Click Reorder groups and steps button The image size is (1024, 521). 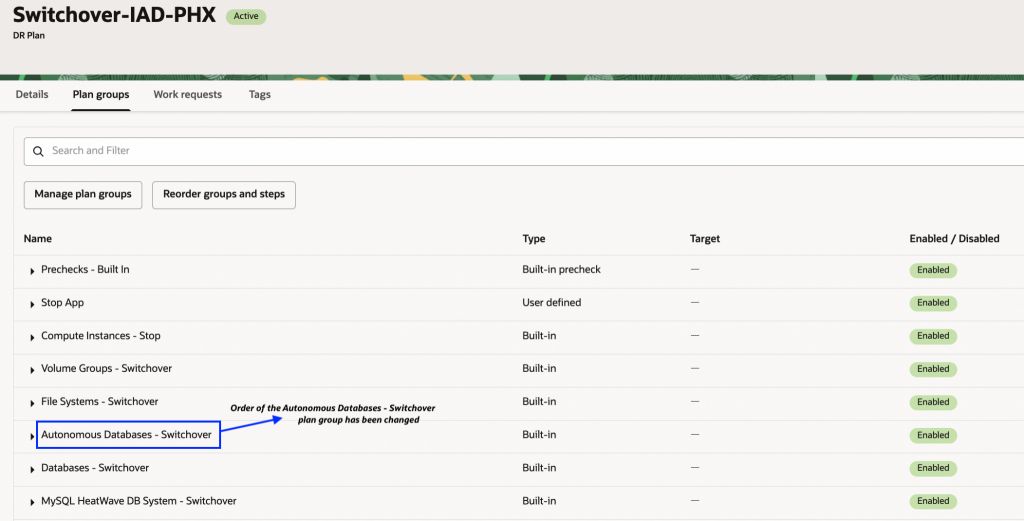[x=224, y=194]
